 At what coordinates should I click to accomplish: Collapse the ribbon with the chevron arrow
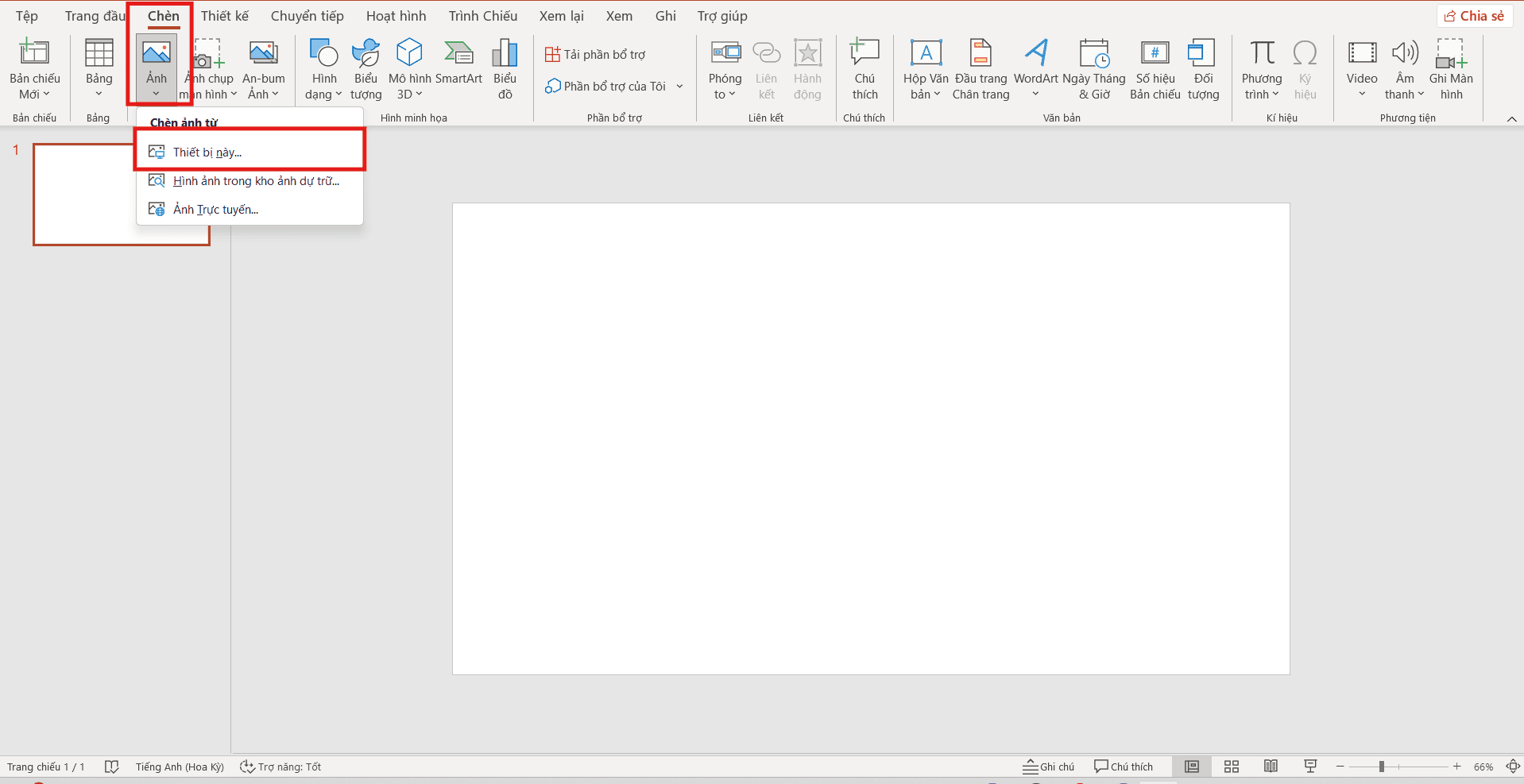tap(1511, 118)
